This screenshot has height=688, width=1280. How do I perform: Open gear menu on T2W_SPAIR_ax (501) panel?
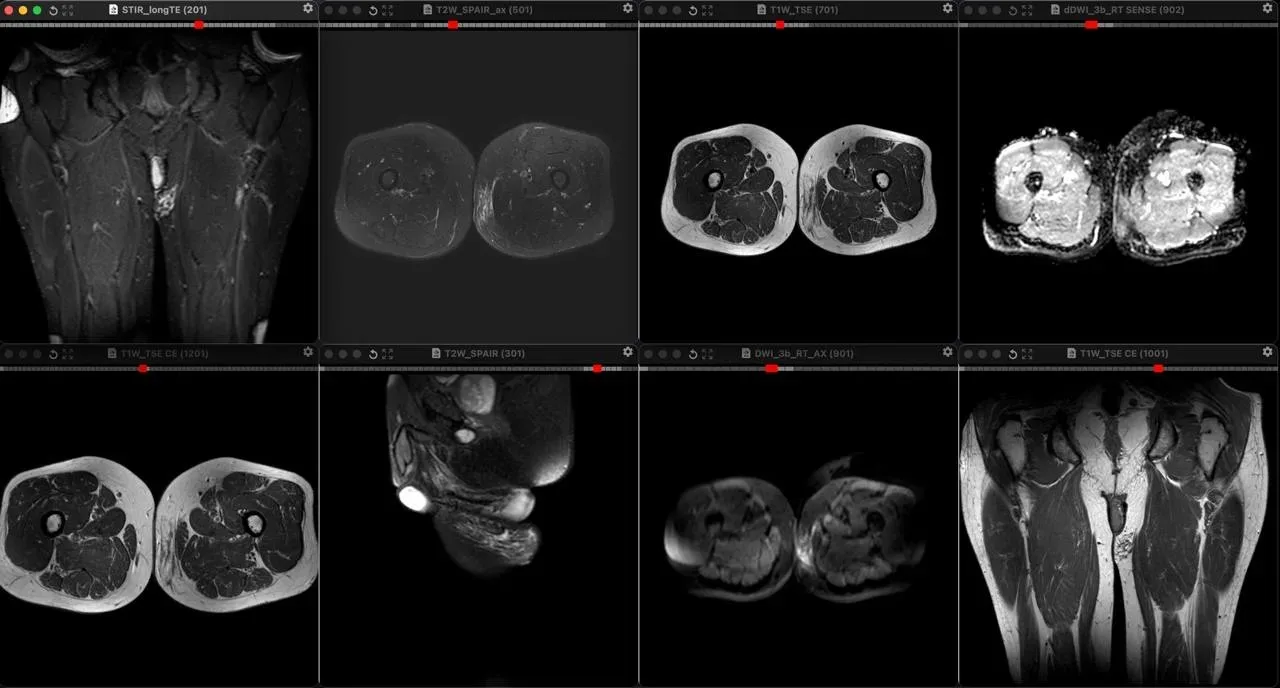coord(628,8)
